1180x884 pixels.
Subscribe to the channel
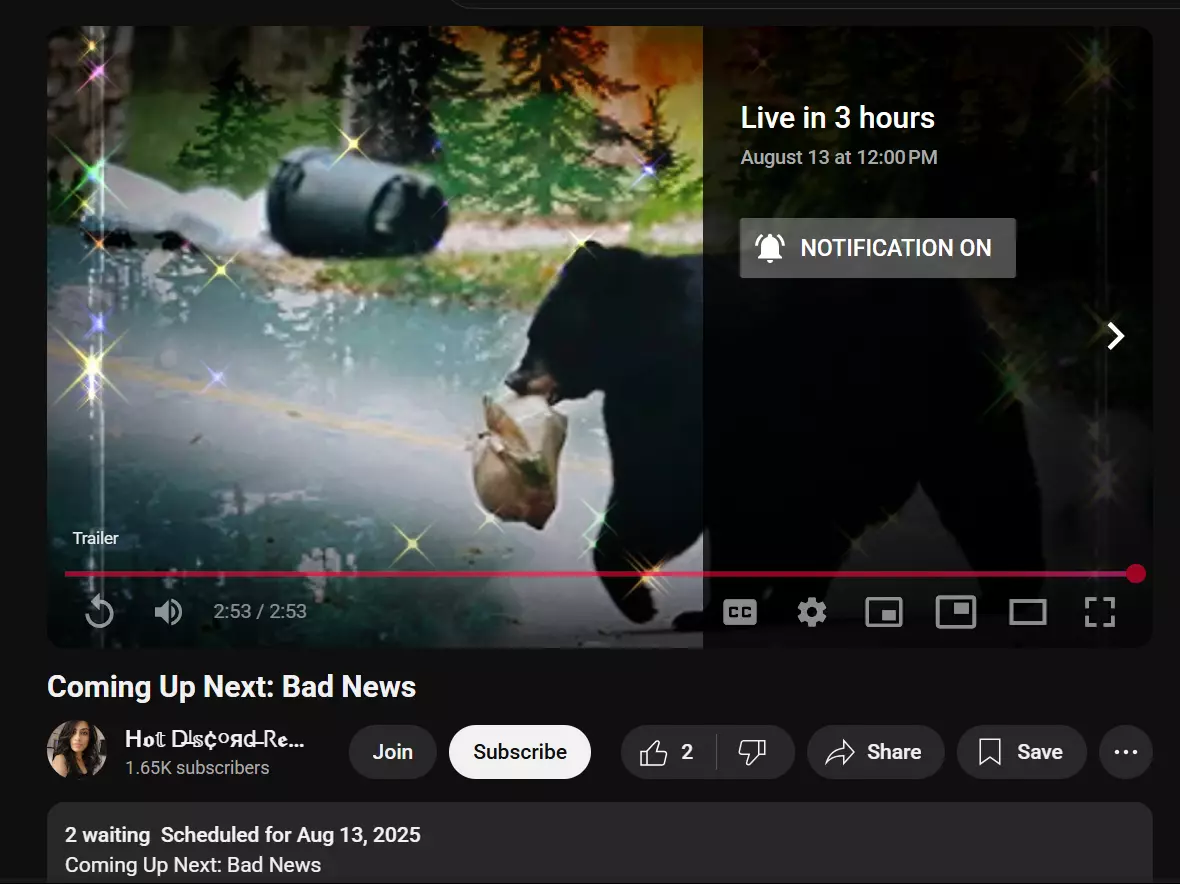click(520, 752)
